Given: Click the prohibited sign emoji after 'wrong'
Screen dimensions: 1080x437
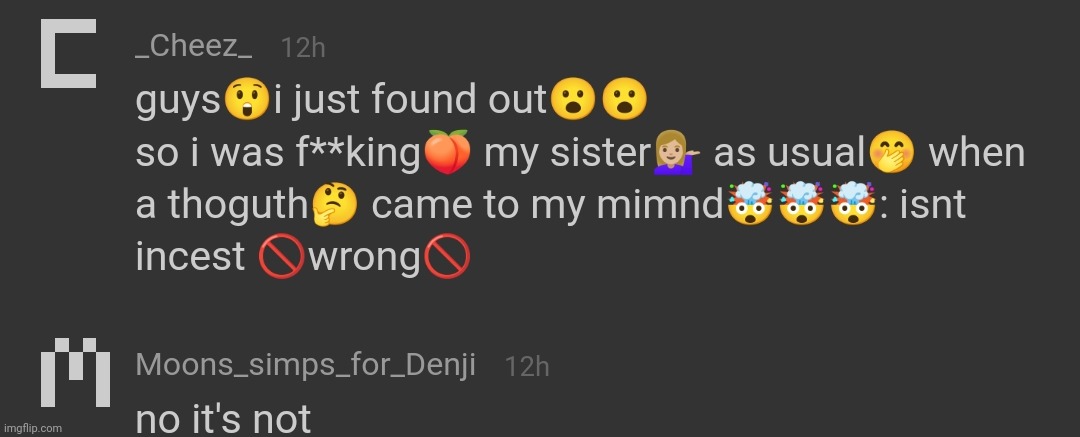Looking at the screenshot, I should 447,258.
